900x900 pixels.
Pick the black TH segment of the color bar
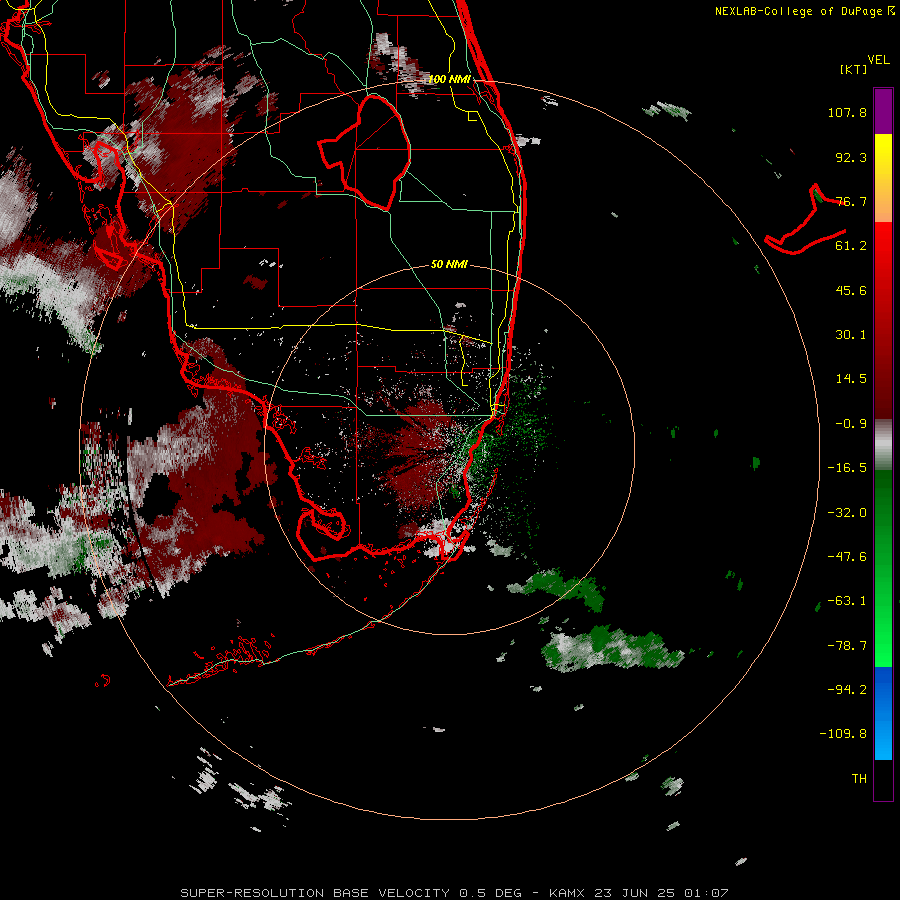(x=883, y=779)
